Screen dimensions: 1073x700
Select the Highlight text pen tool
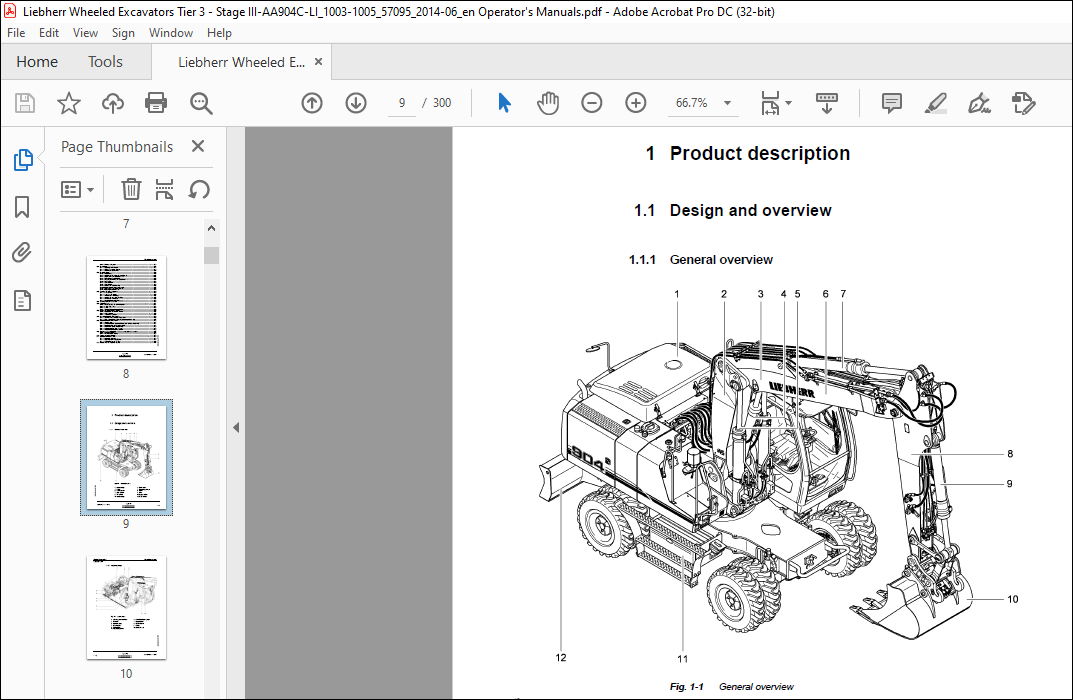click(935, 103)
